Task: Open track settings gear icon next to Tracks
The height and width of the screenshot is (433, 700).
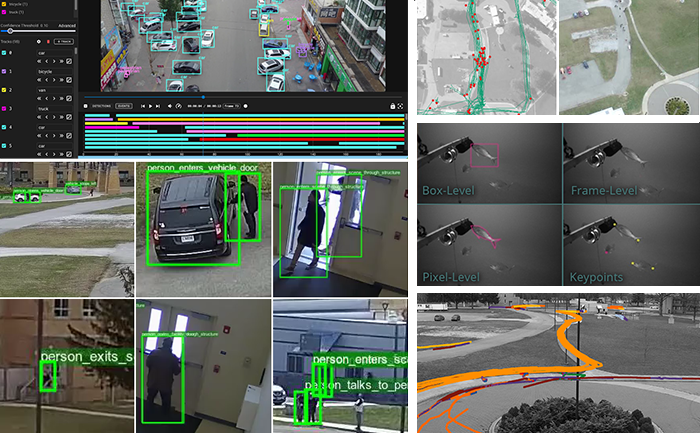Action: pyautogui.click(x=38, y=42)
